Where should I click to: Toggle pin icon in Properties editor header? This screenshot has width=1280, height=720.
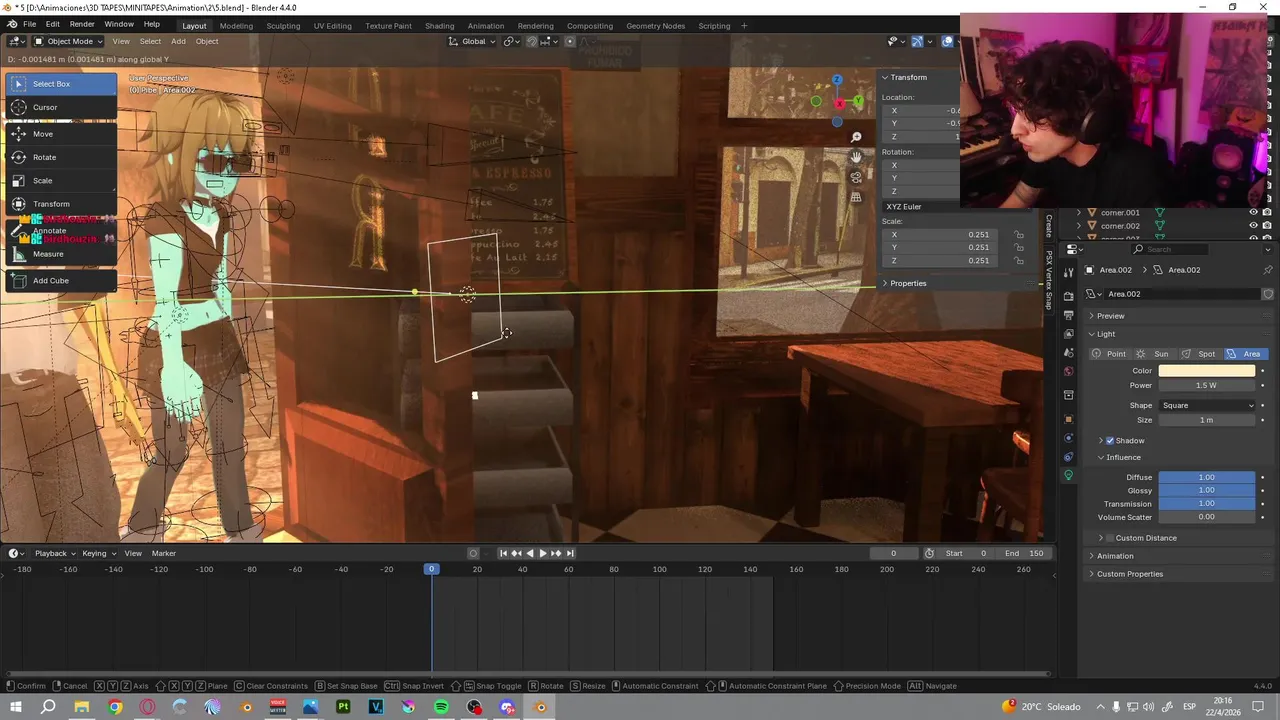click(1268, 270)
